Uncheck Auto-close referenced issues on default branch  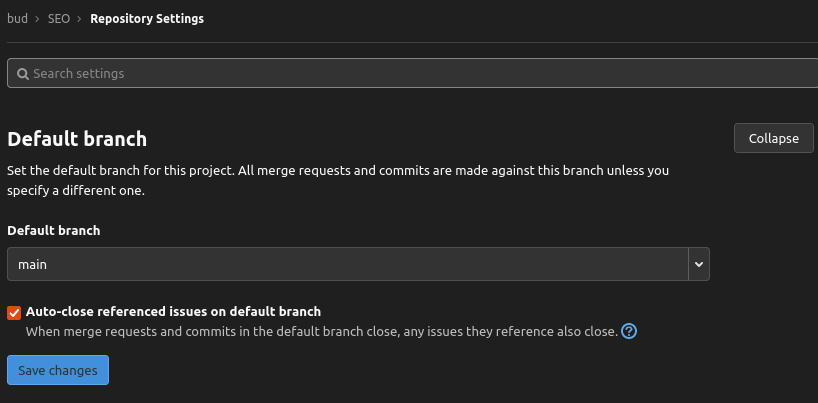click(14, 313)
